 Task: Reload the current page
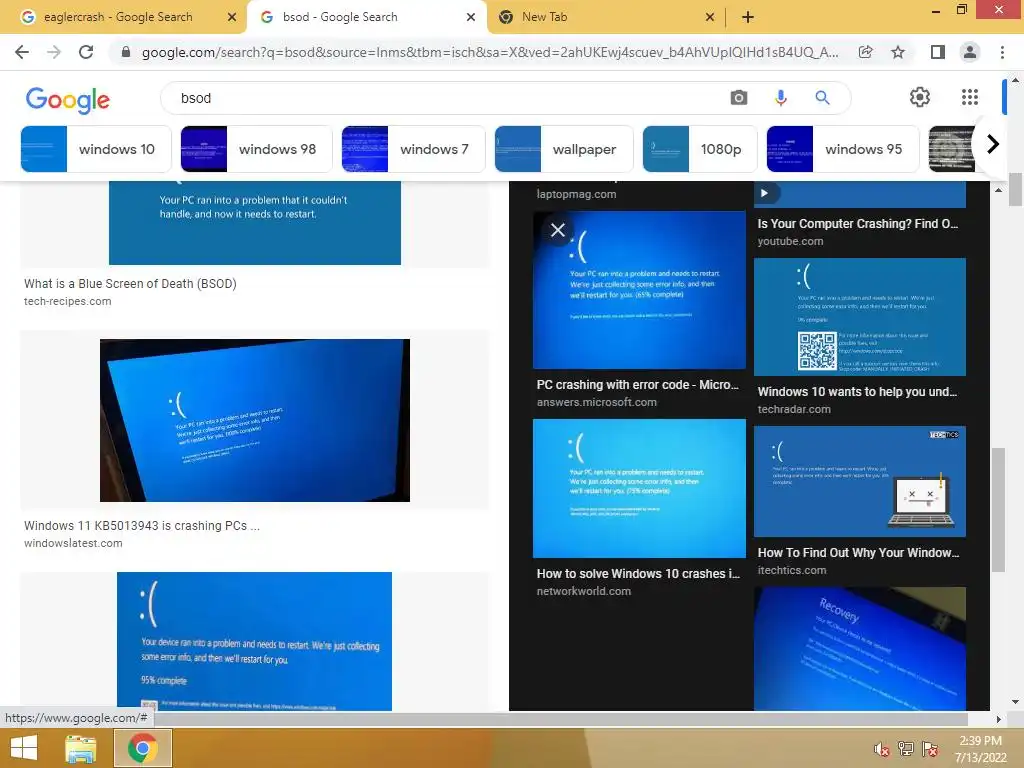pos(86,52)
